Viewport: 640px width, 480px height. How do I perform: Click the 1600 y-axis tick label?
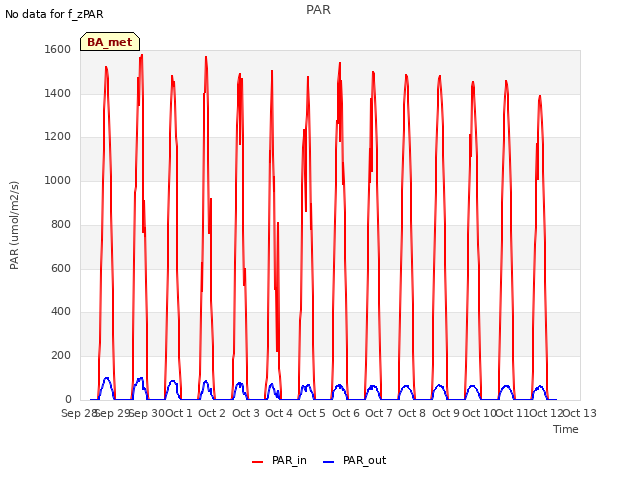58,49
